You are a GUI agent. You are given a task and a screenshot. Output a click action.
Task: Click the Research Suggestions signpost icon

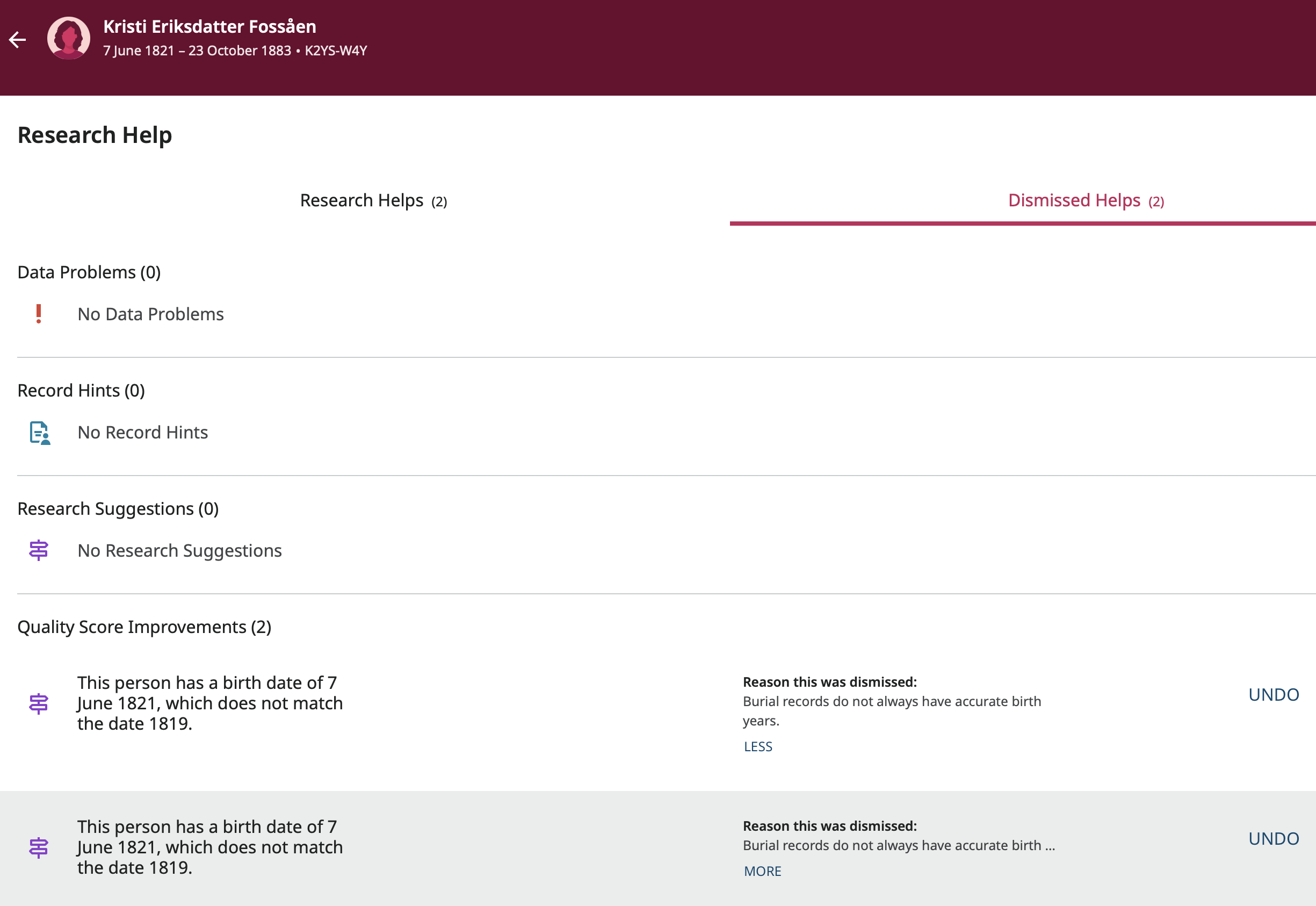[39, 550]
